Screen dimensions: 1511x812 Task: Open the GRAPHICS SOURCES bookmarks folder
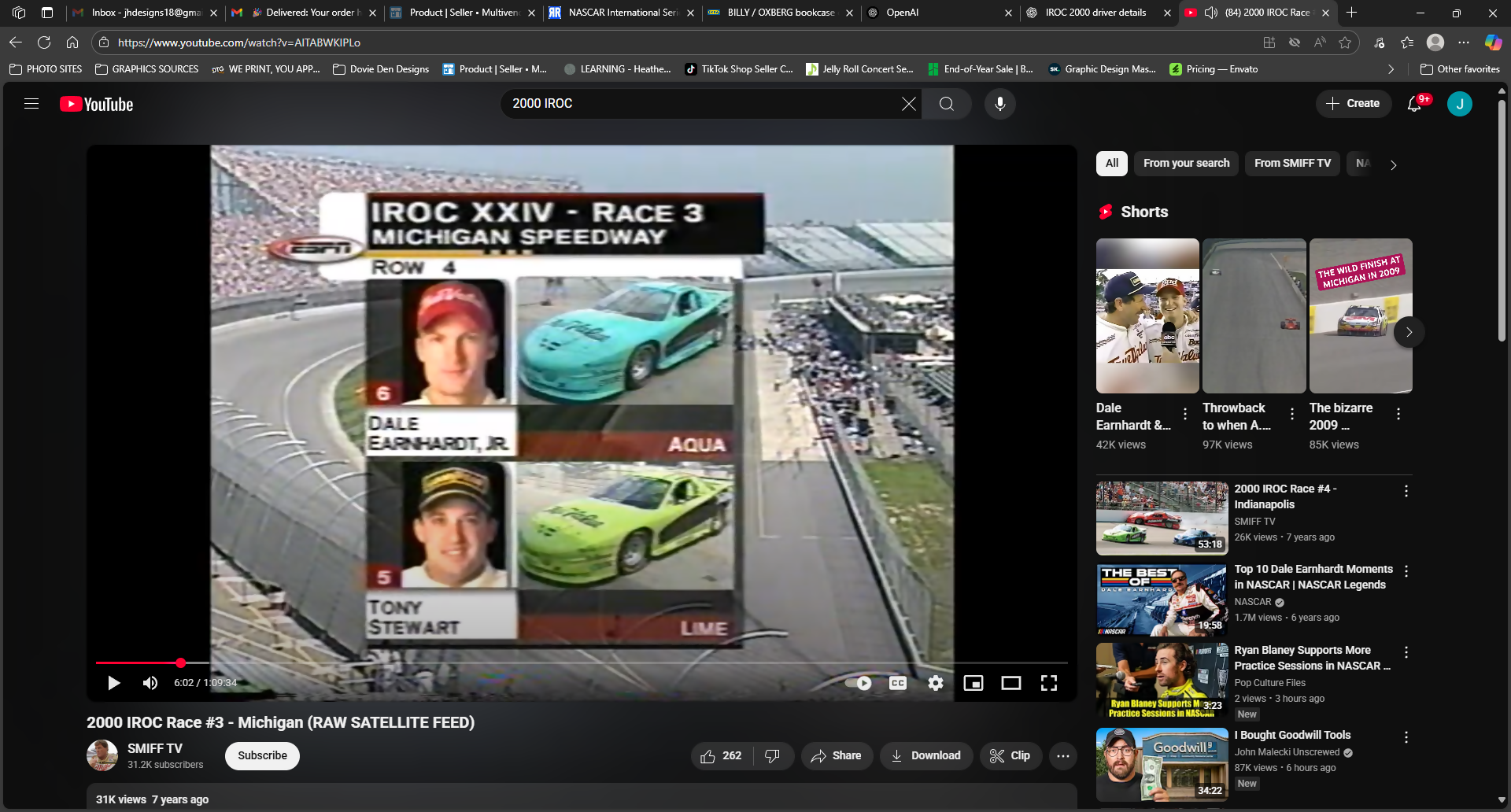coord(147,69)
